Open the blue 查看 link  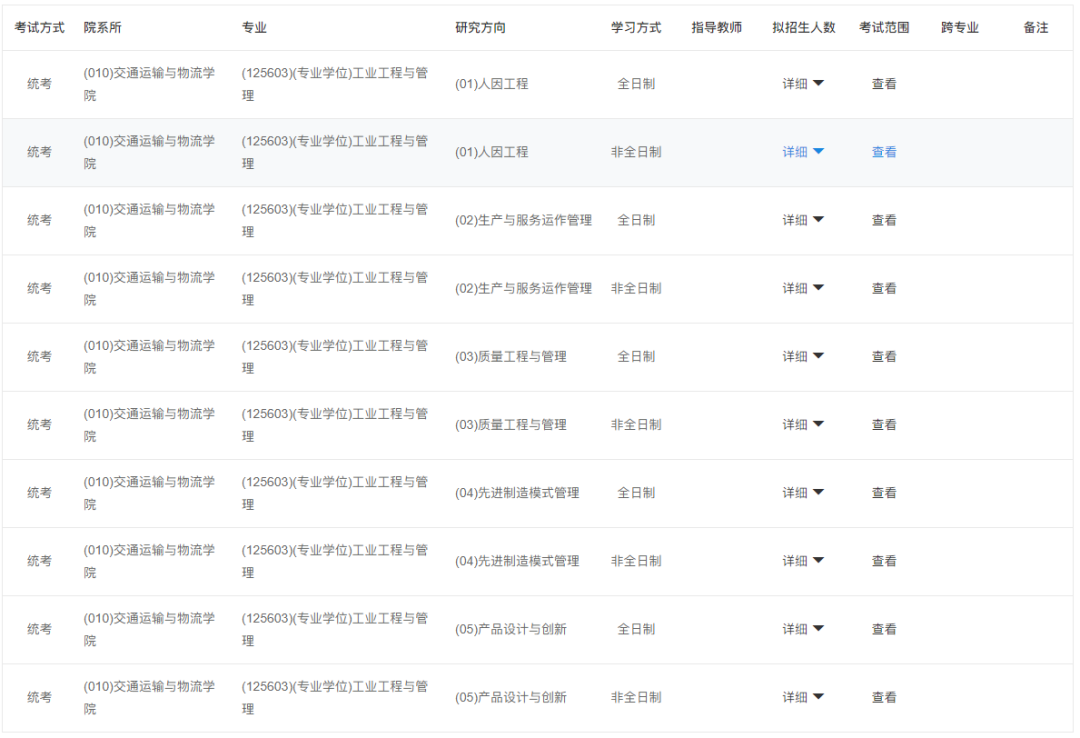click(x=884, y=152)
